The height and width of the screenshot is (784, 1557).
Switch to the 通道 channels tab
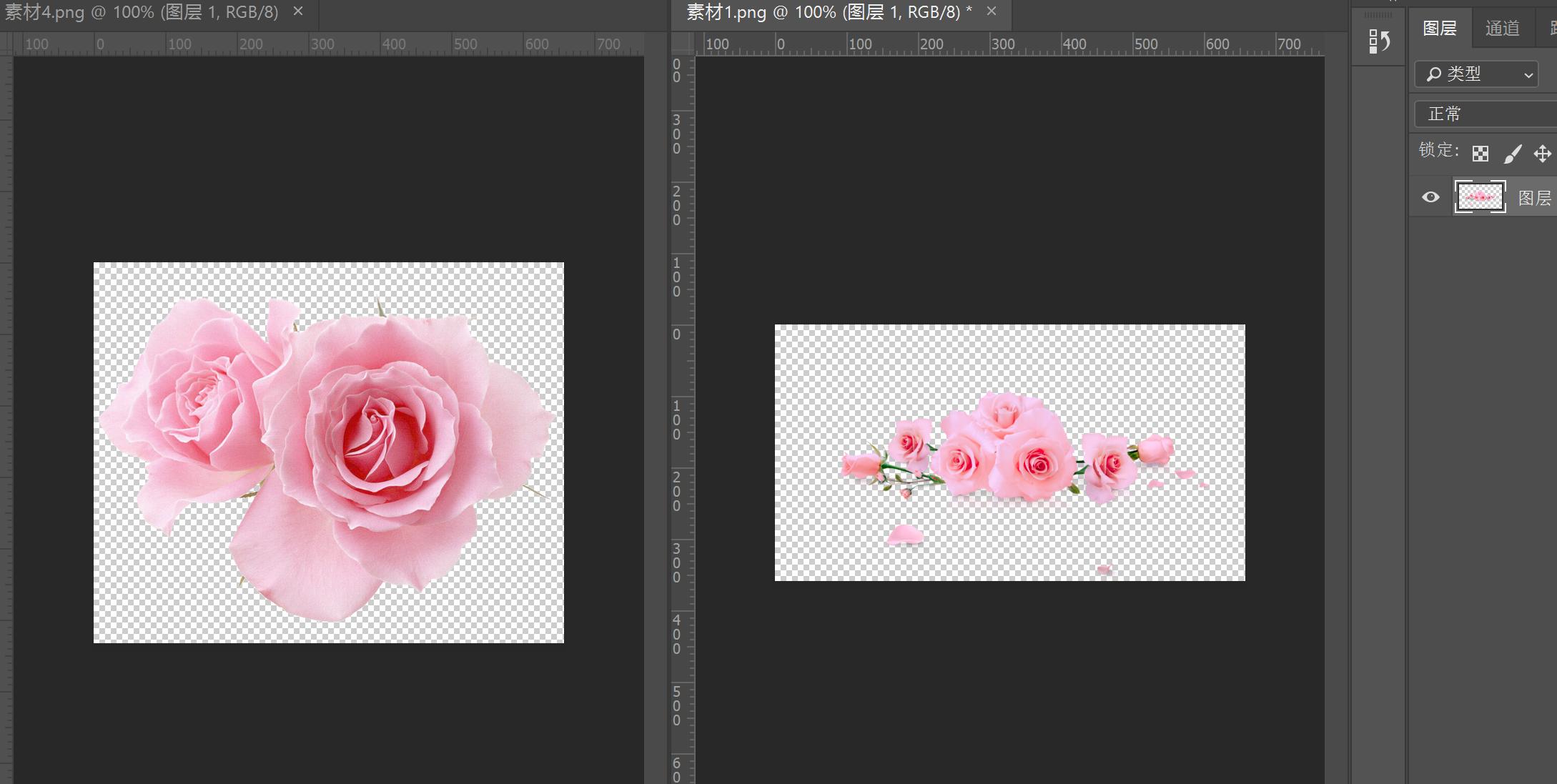click(x=1502, y=29)
